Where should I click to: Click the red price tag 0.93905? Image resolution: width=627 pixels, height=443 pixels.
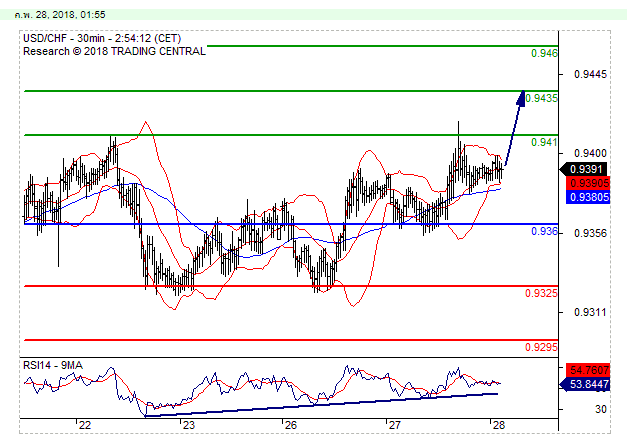tap(589, 183)
